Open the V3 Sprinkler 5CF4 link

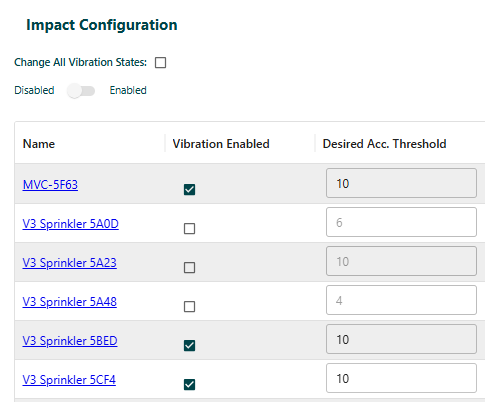point(69,380)
